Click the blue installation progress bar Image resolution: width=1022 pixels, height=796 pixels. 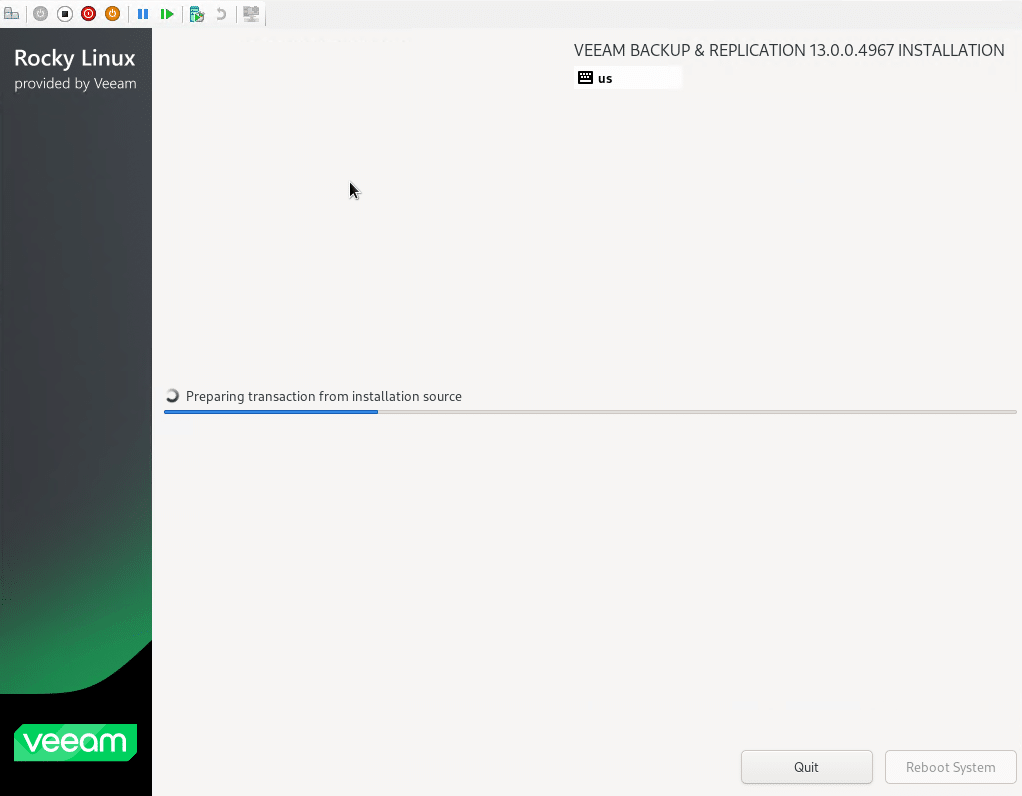click(271, 411)
